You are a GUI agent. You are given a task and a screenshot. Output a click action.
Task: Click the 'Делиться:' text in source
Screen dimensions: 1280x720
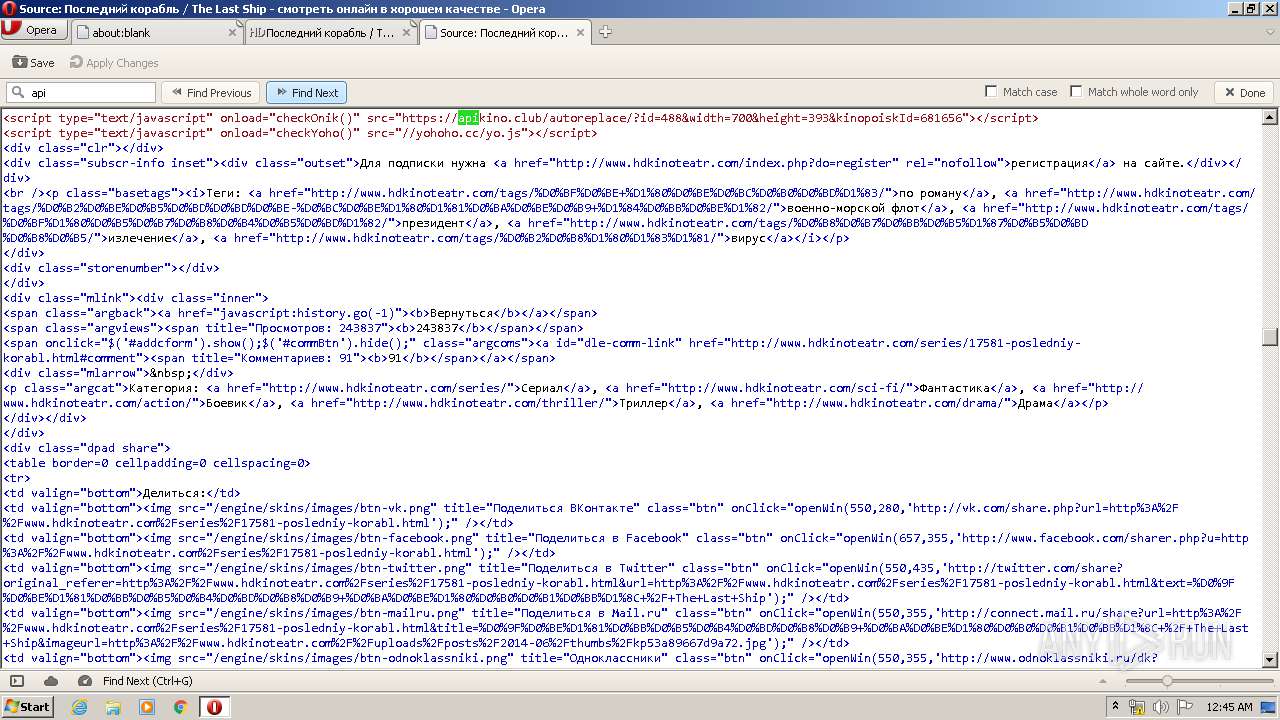click(174, 493)
